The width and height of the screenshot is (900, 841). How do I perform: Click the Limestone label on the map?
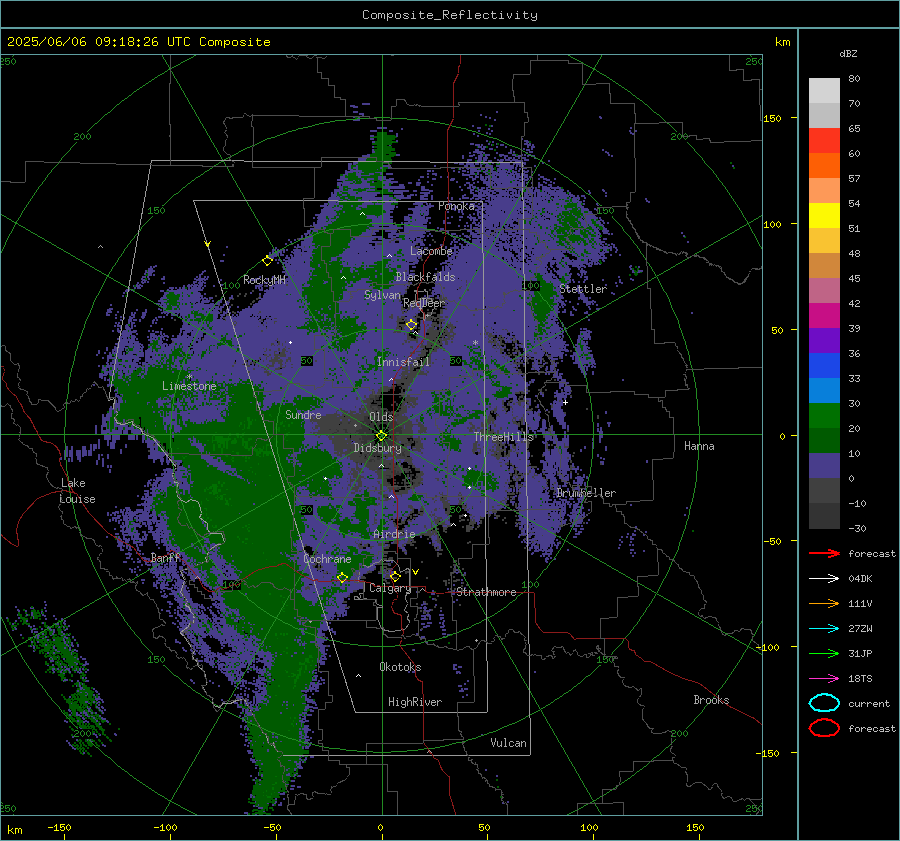click(x=189, y=386)
